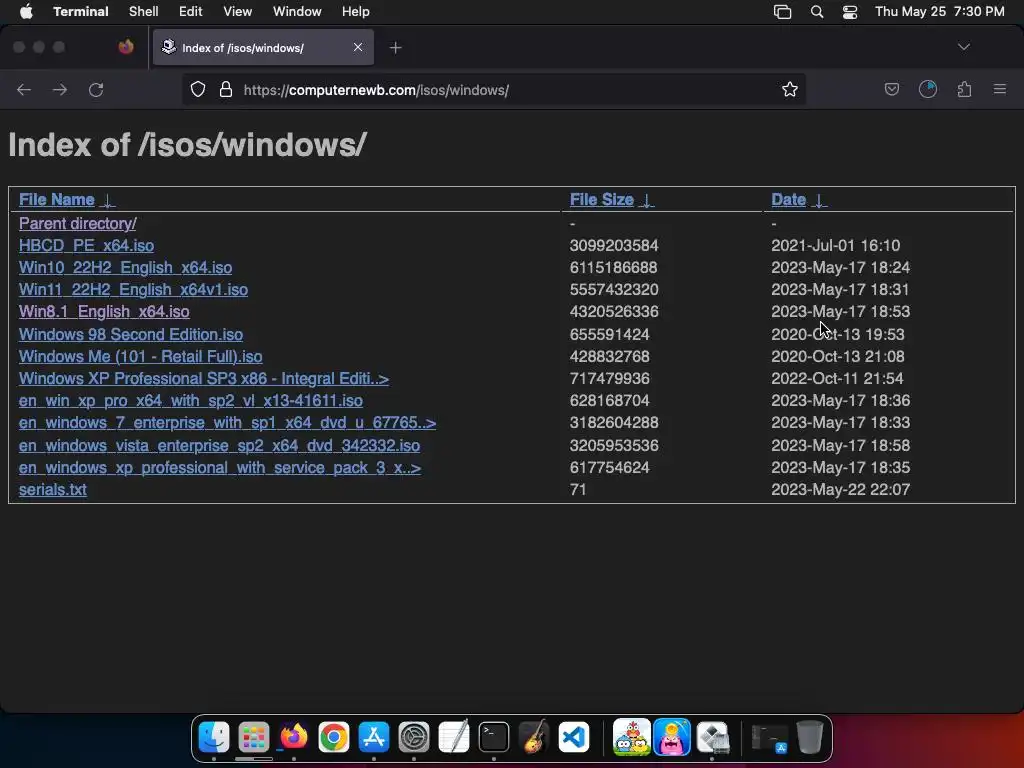Open en_windows_7_enterprise_with_sp1 link
The image size is (1024, 768).
point(227,423)
